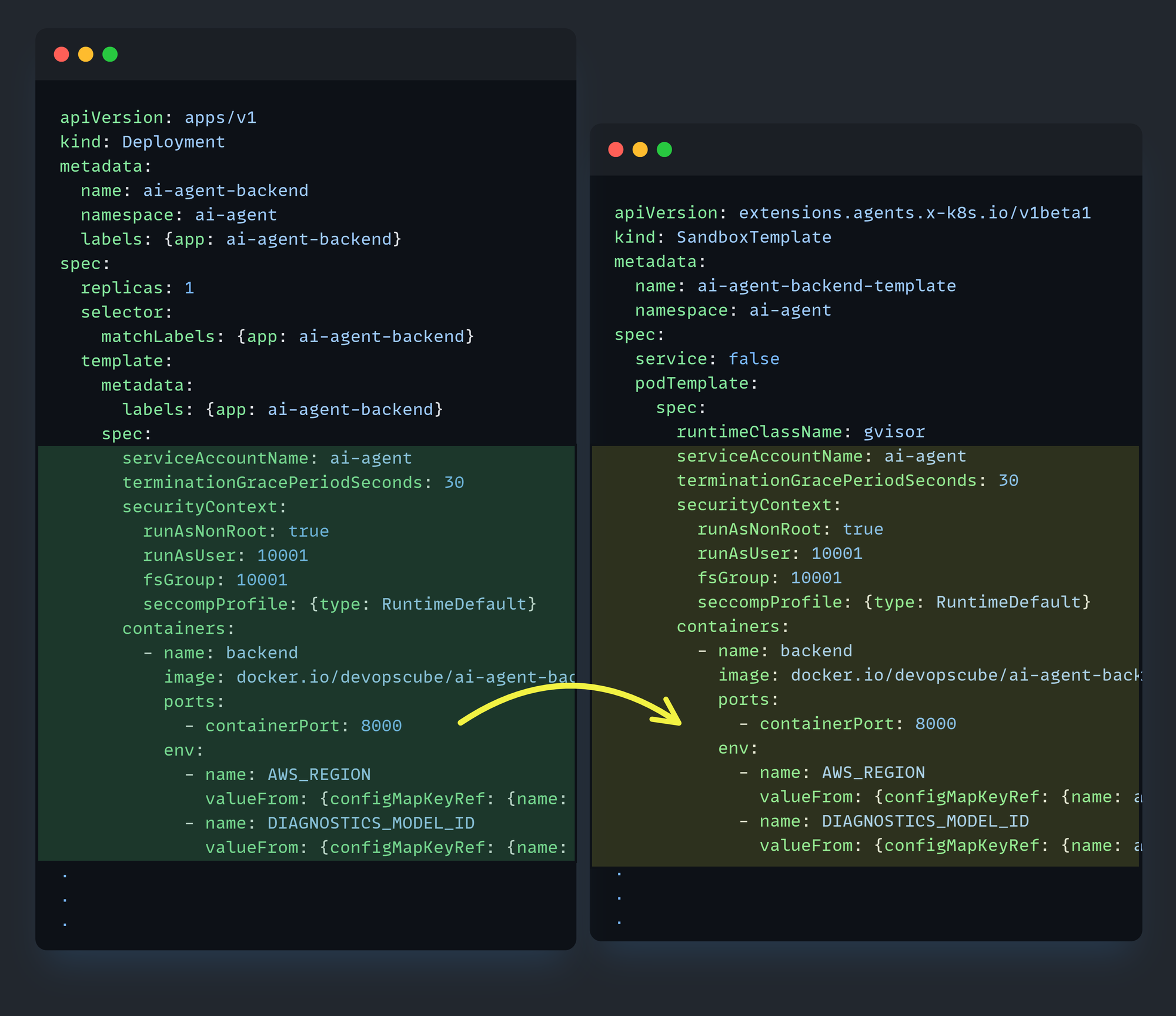Click green maximize dot on Deployment window
The height and width of the screenshot is (1016, 1176).
110,54
